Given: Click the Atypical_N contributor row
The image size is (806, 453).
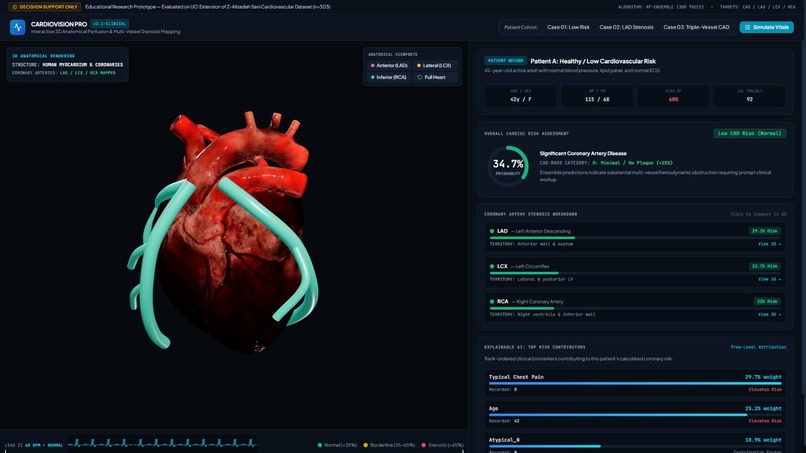Looking at the screenshot, I should click(x=635, y=444).
